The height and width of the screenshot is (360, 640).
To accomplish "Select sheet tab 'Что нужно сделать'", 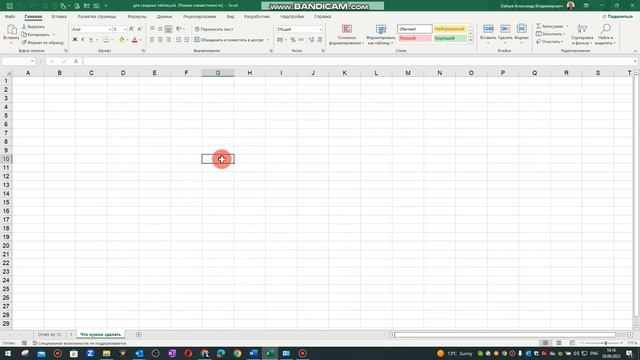I will tap(100, 334).
